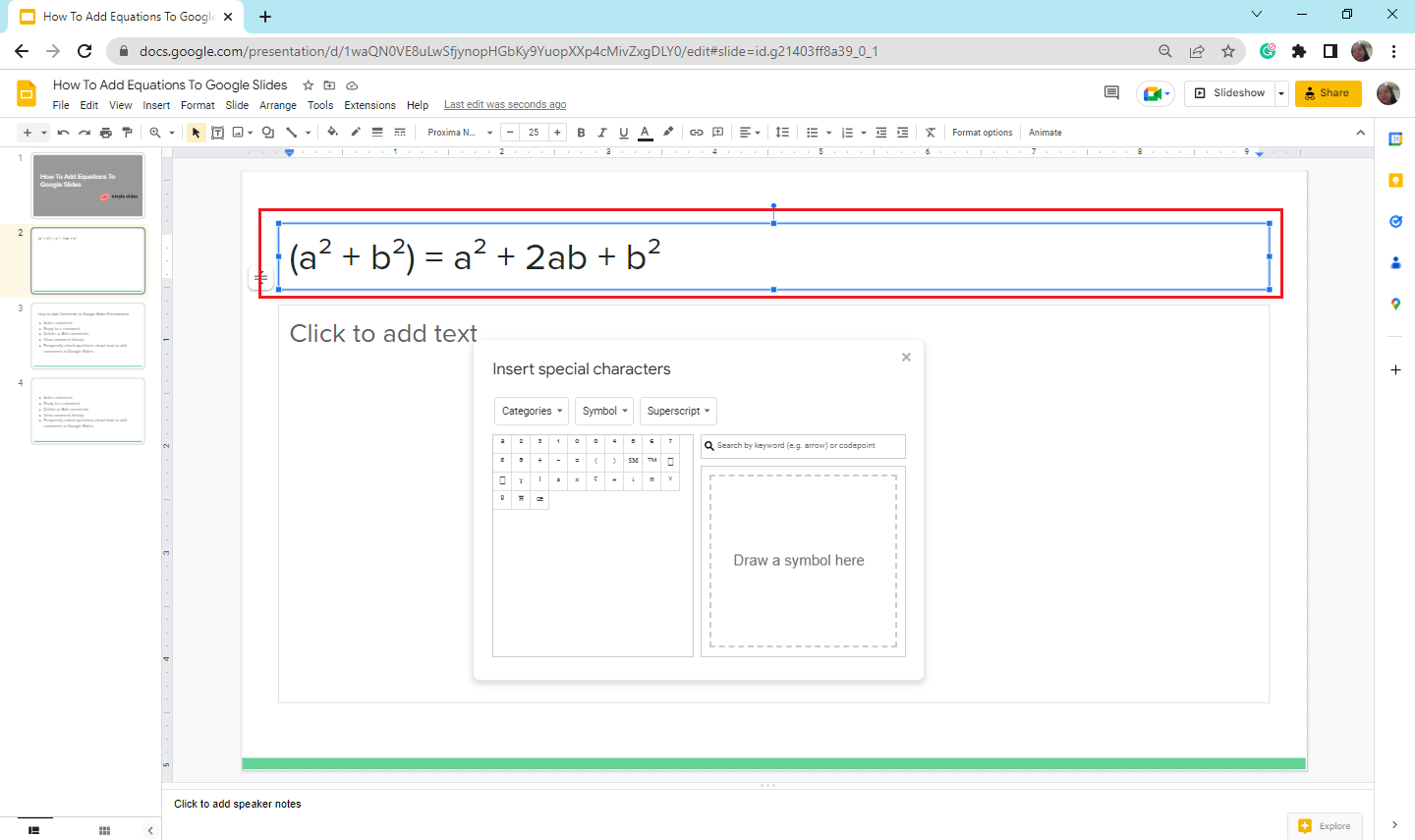
Task: Toggle underline formatting
Action: tap(623, 132)
